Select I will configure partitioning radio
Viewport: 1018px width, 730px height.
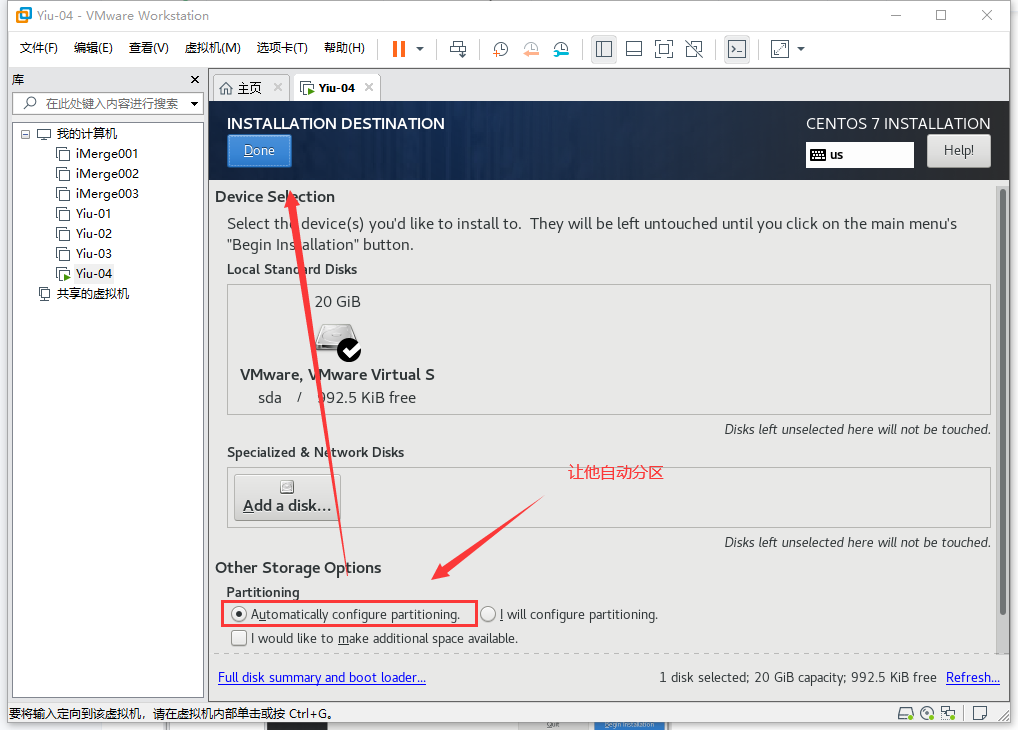488,614
